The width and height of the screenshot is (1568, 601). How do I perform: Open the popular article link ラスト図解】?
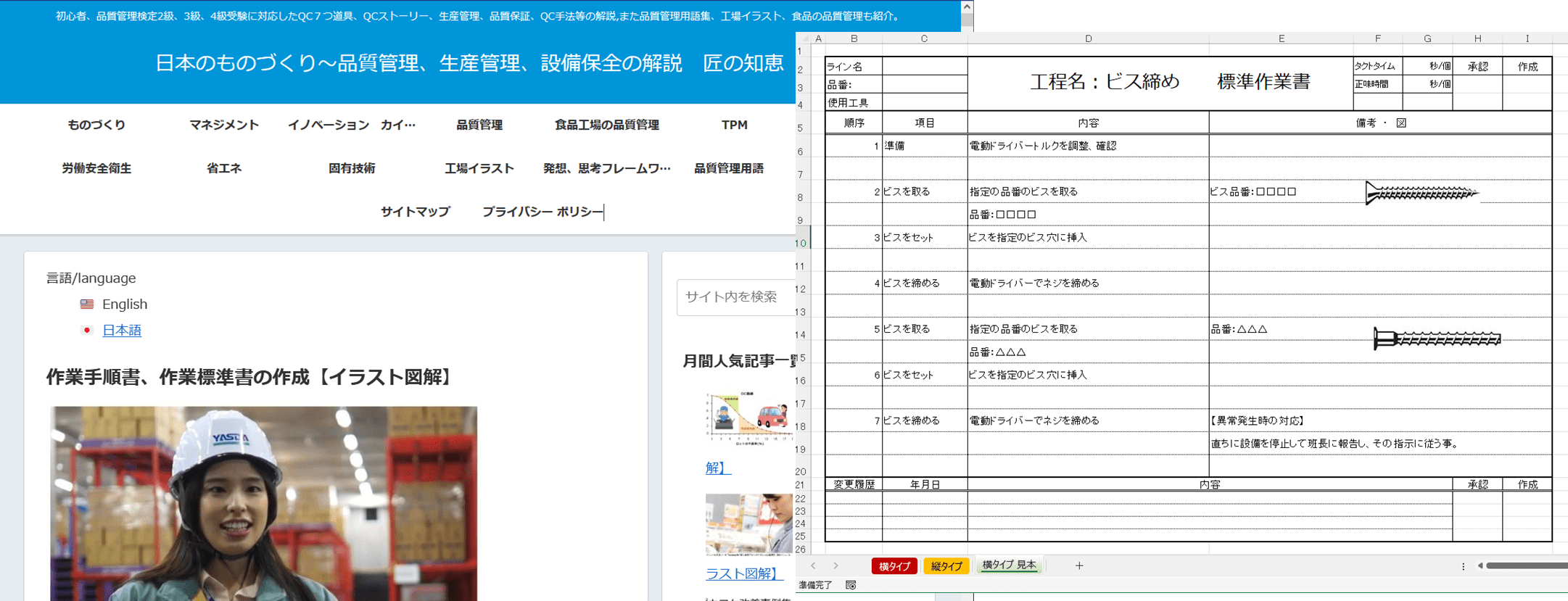(745, 573)
